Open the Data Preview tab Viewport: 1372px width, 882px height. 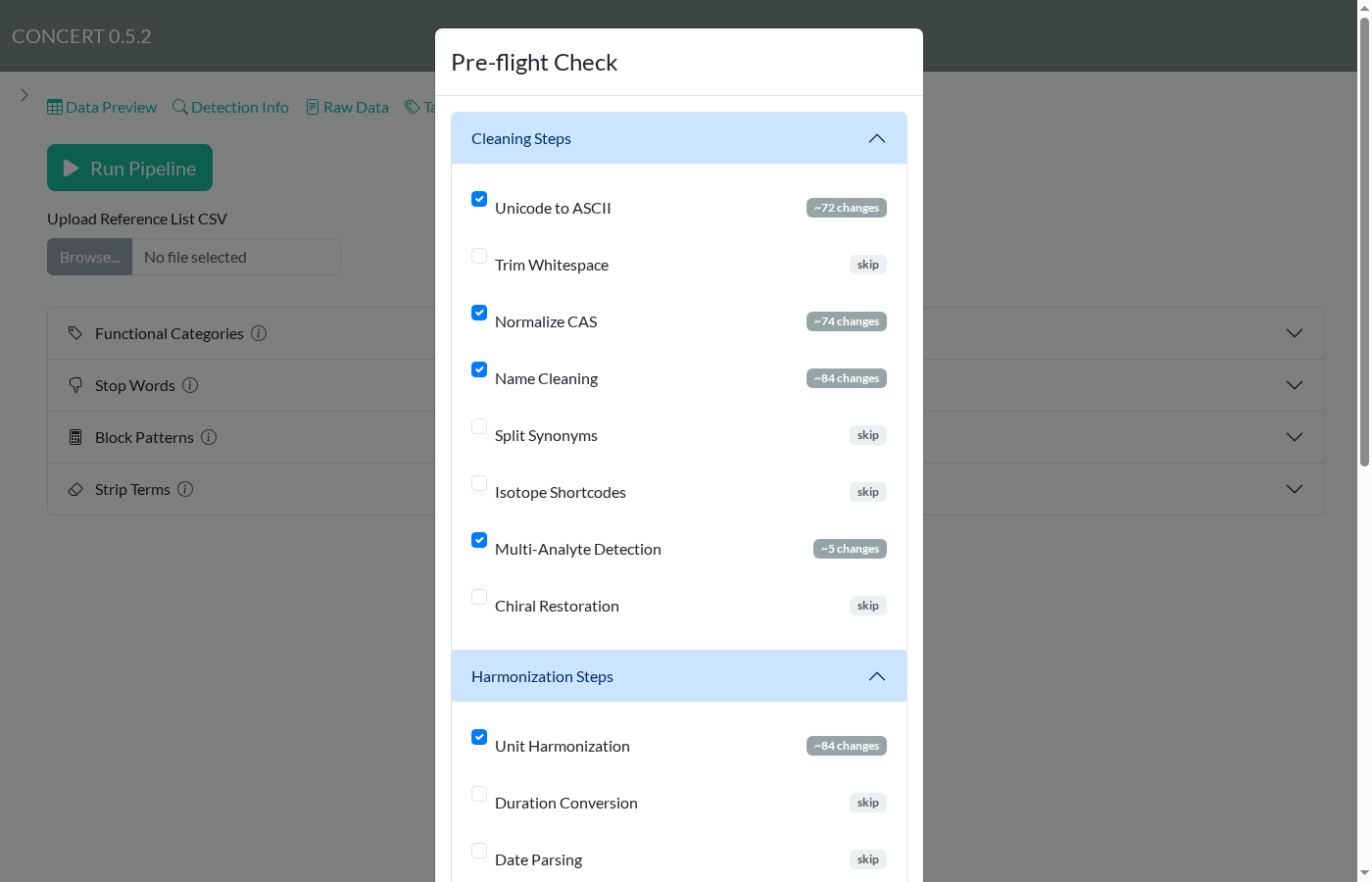(x=102, y=107)
